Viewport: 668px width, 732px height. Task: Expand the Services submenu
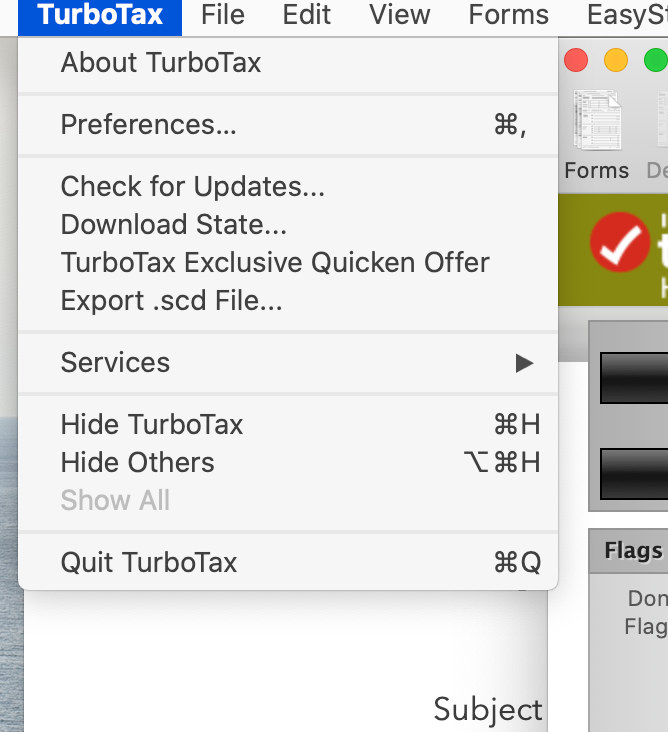pyautogui.click(x=288, y=363)
